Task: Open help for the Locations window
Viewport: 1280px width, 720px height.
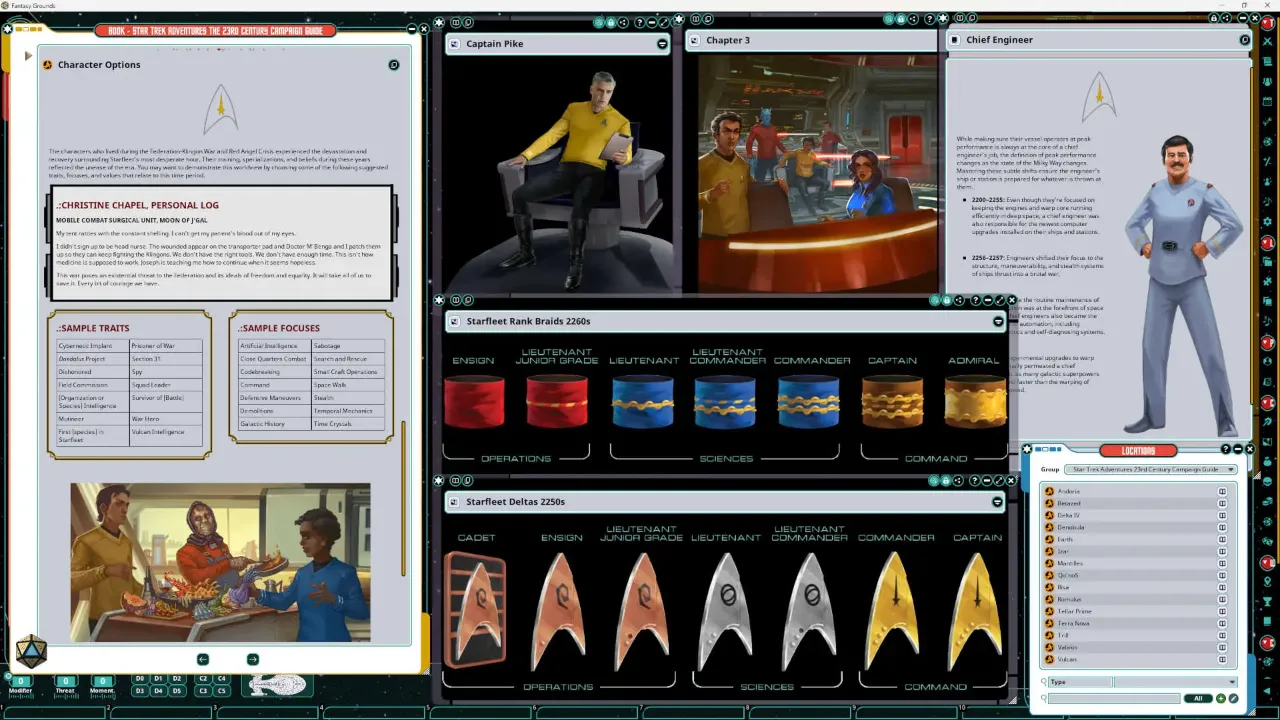Action: [x=1226, y=450]
